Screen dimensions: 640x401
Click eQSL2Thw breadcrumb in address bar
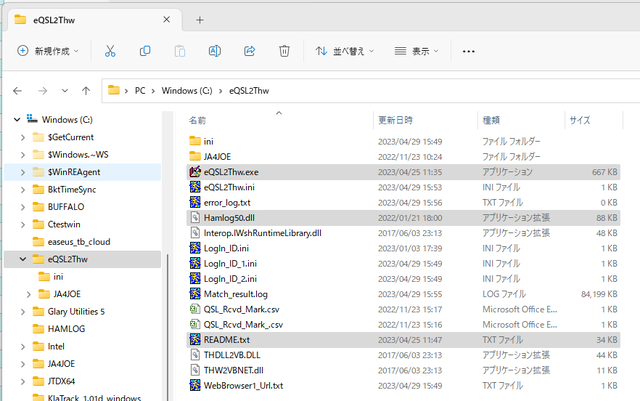(x=249, y=91)
